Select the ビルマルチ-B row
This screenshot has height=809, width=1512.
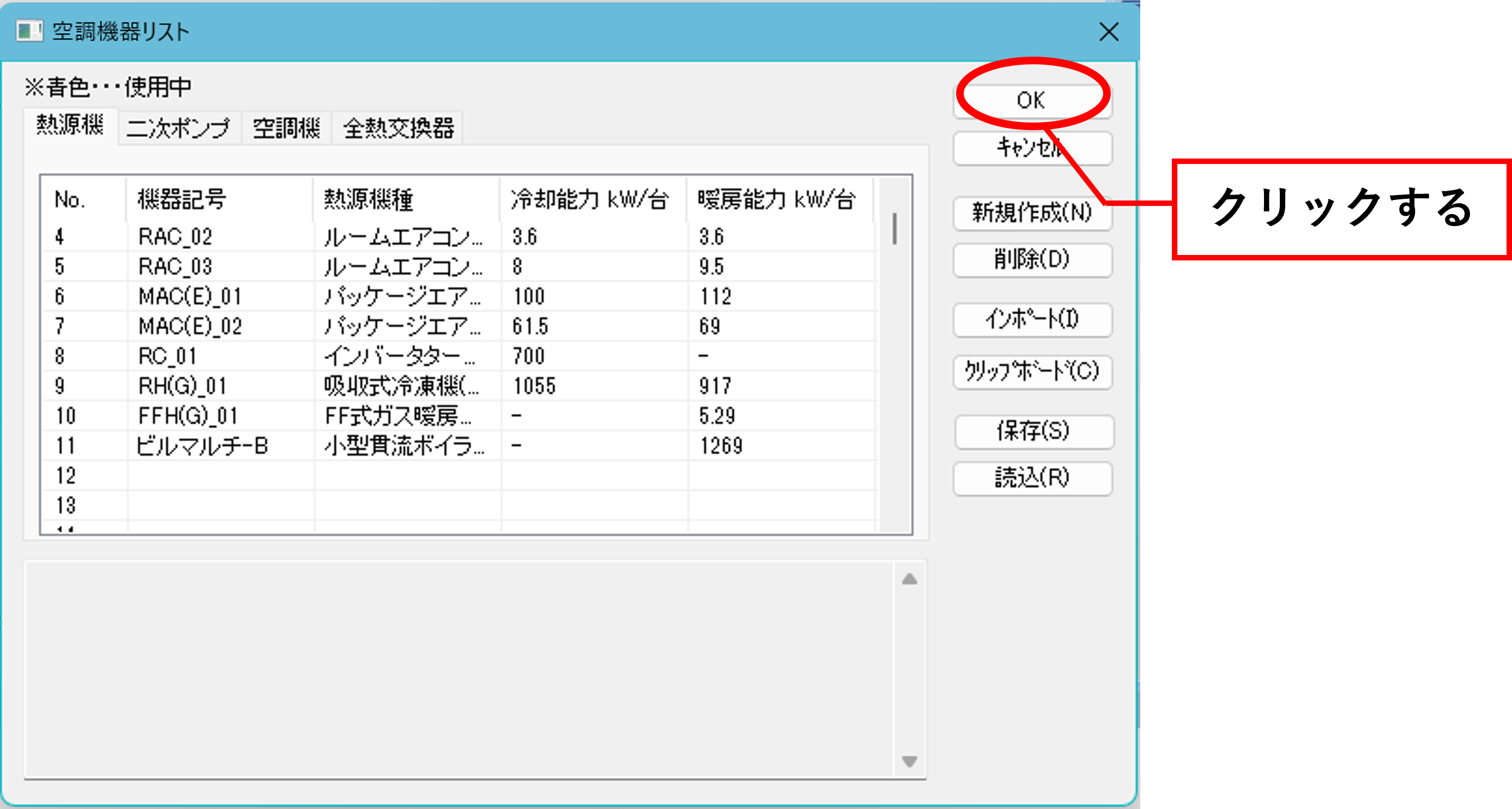tap(459, 446)
